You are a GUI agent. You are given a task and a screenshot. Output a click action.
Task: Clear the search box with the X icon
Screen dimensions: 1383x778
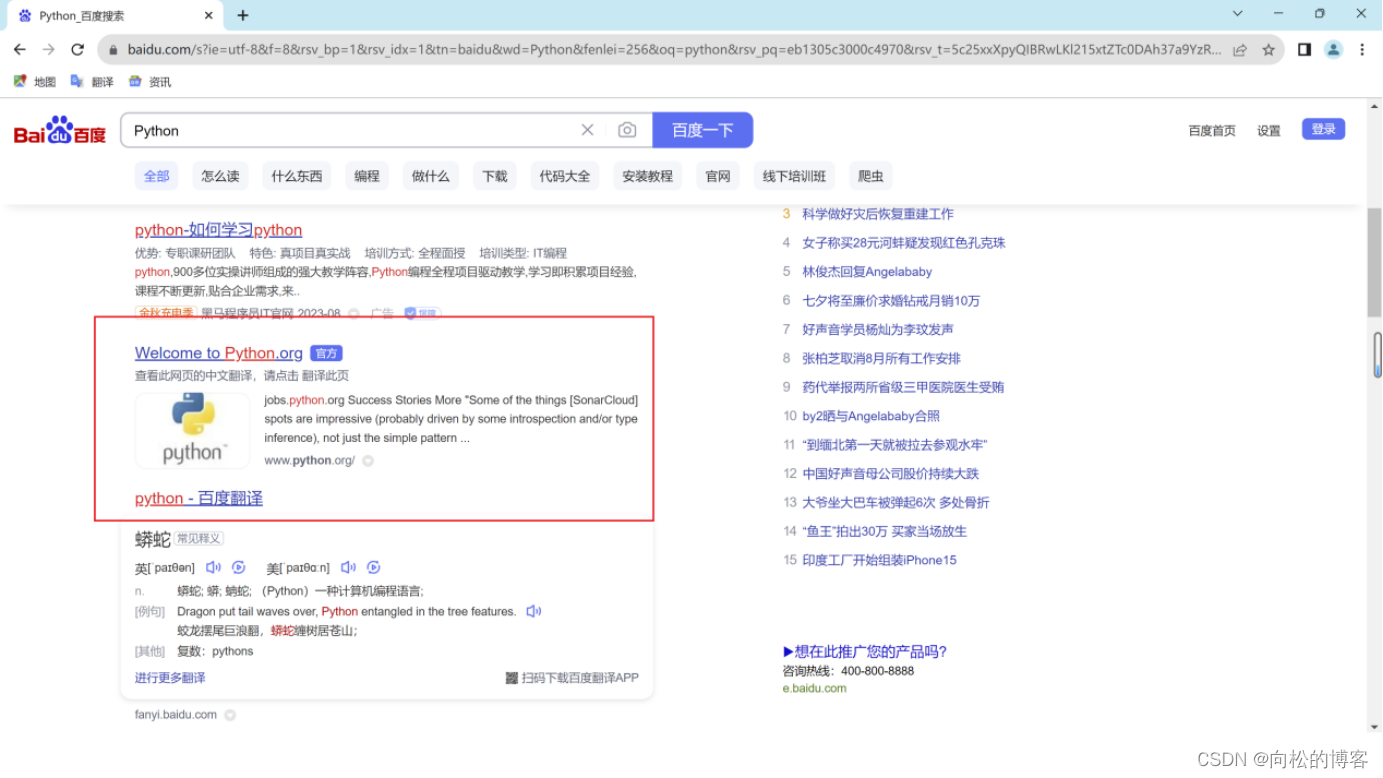click(588, 130)
